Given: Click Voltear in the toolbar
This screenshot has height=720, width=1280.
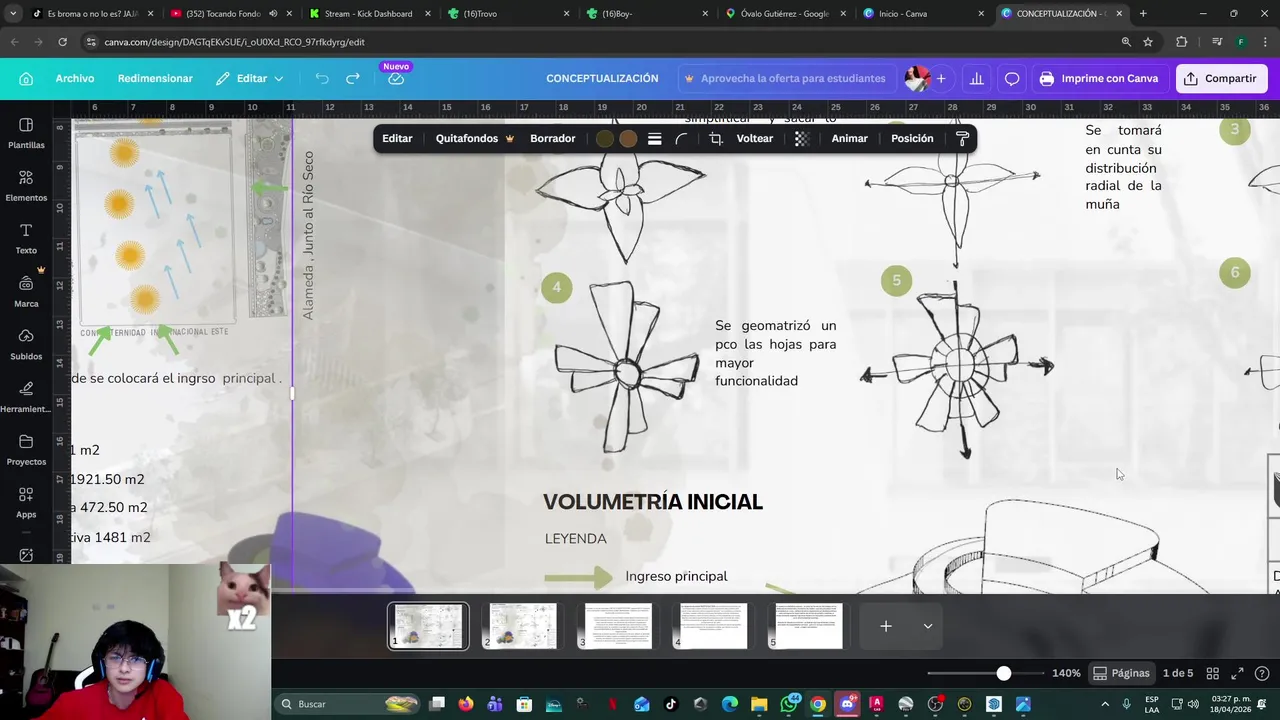Looking at the screenshot, I should pyautogui.click(x=755, y=139).
